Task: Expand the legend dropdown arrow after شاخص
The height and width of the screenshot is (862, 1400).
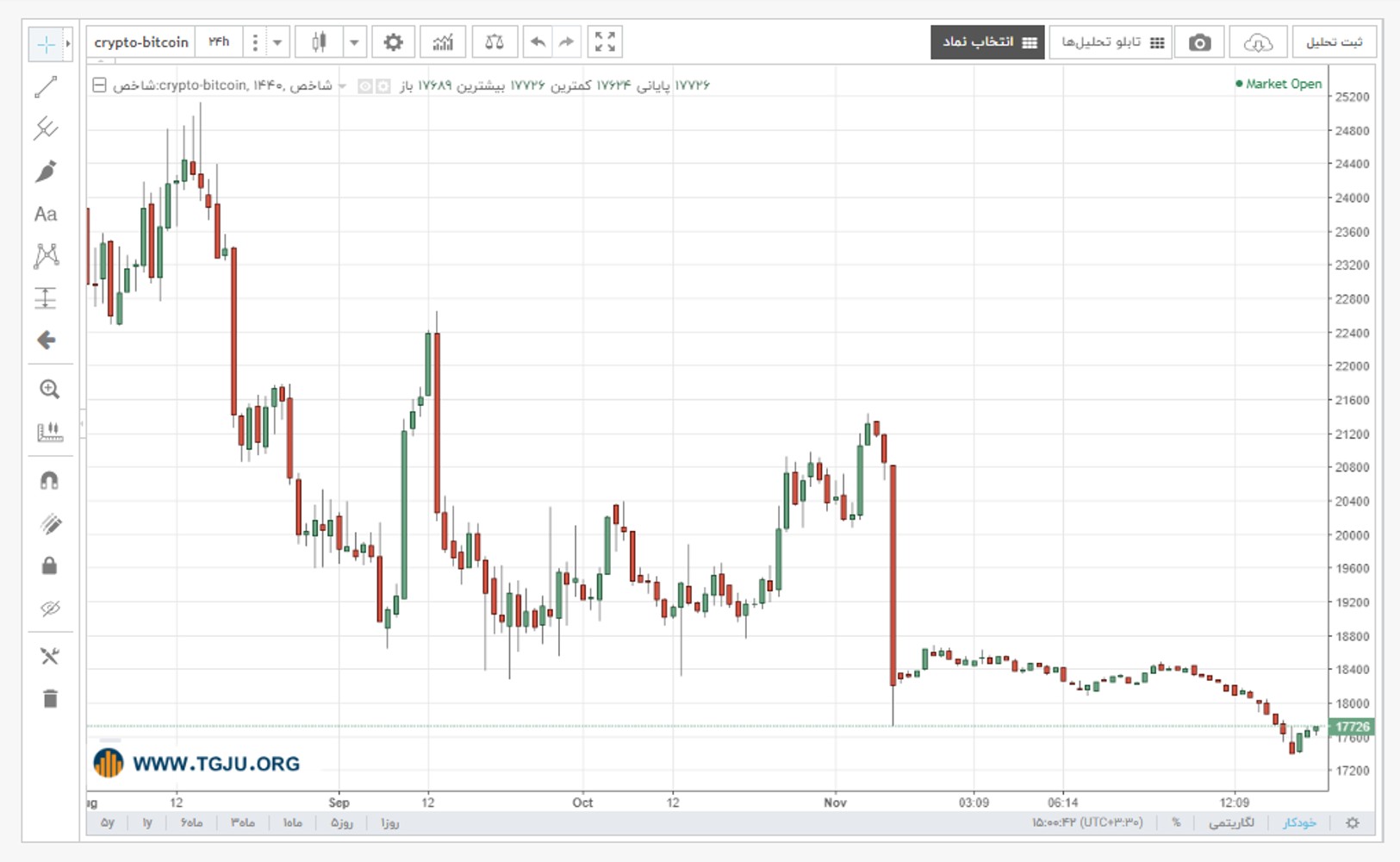Action: point(342,85)
